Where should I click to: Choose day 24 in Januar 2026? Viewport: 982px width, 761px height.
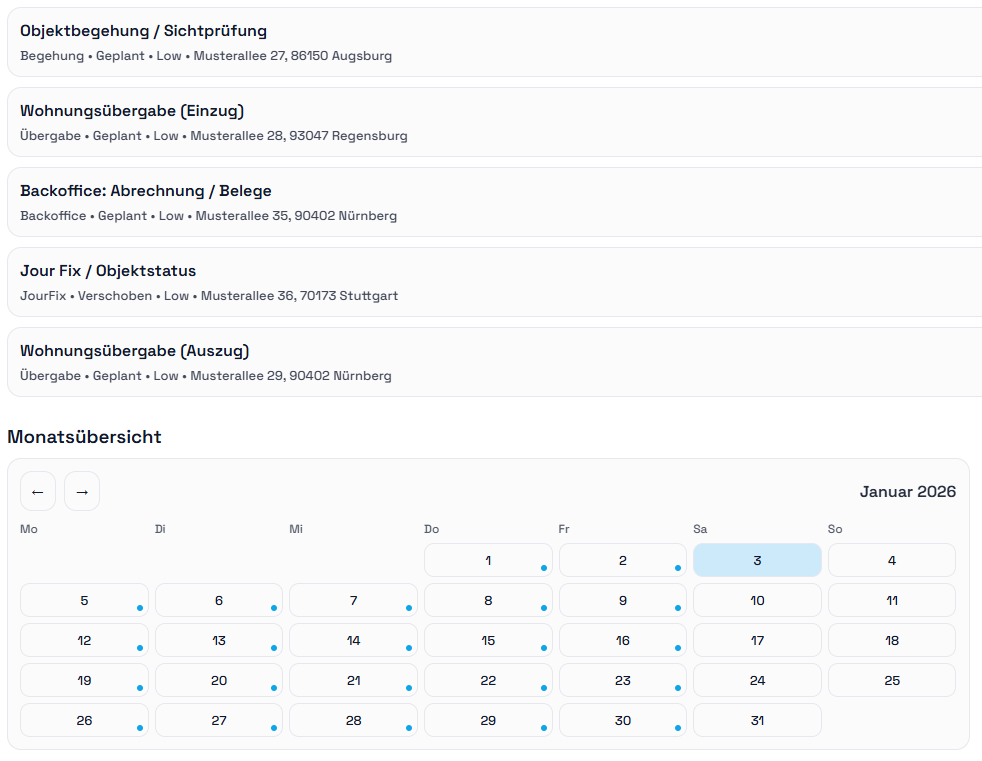[757, 681]
